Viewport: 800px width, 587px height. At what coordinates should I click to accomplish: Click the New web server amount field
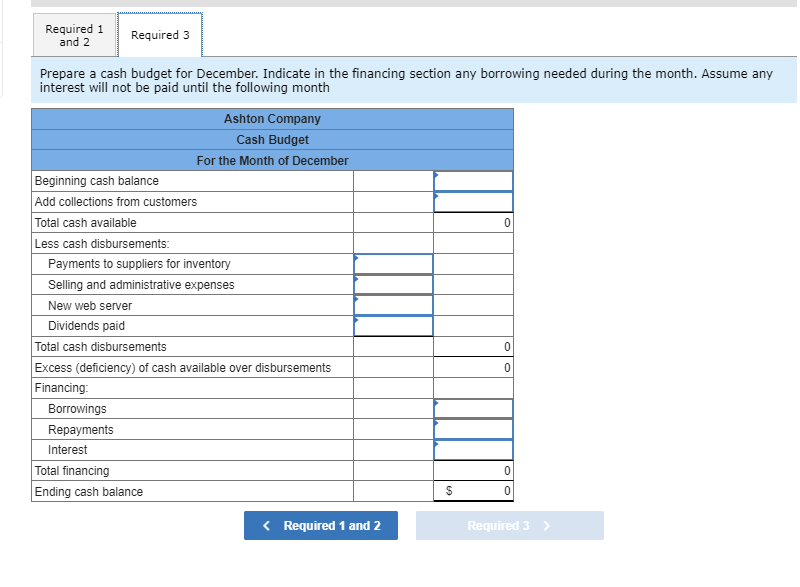pyautogui.click(x=393, y=305)
